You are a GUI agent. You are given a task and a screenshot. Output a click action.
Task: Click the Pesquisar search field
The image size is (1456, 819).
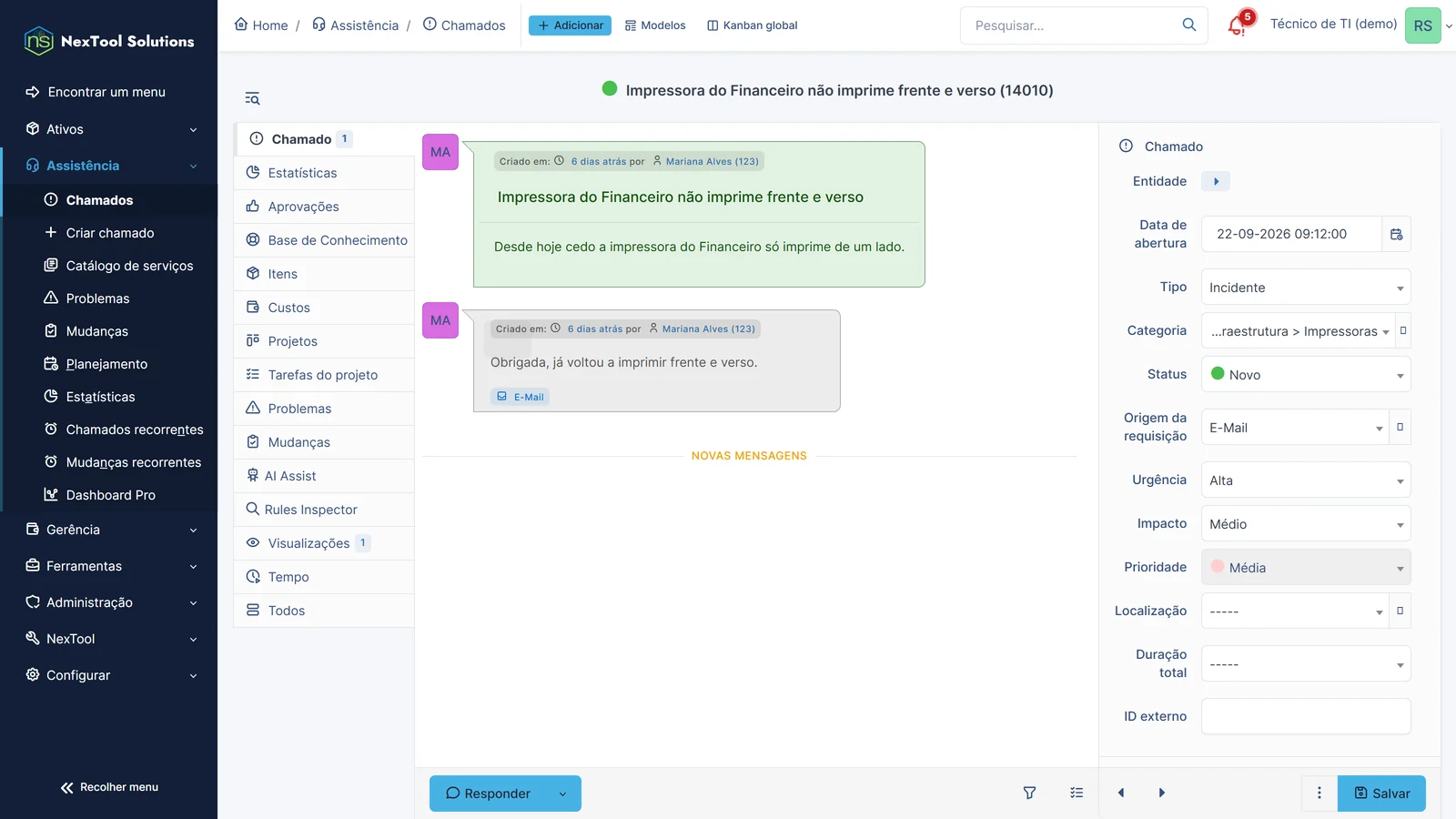click(1069, 25)
